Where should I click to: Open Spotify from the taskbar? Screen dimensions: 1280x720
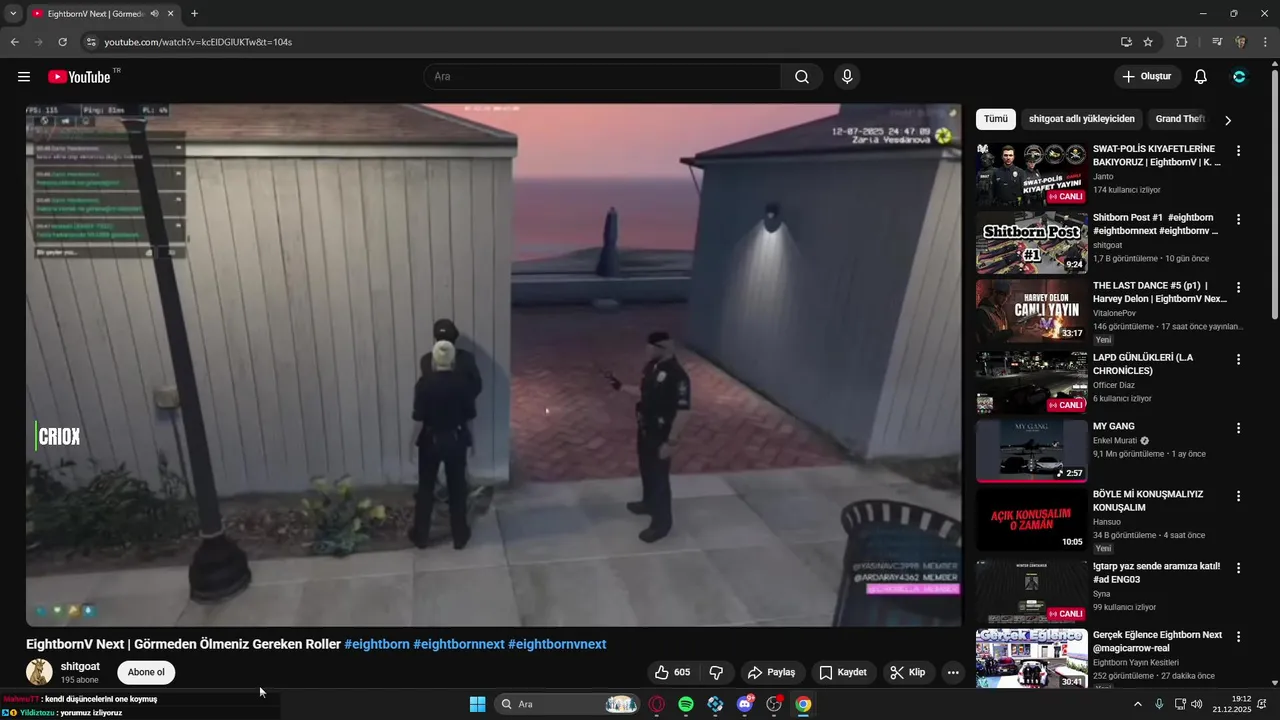pos(686,704)
